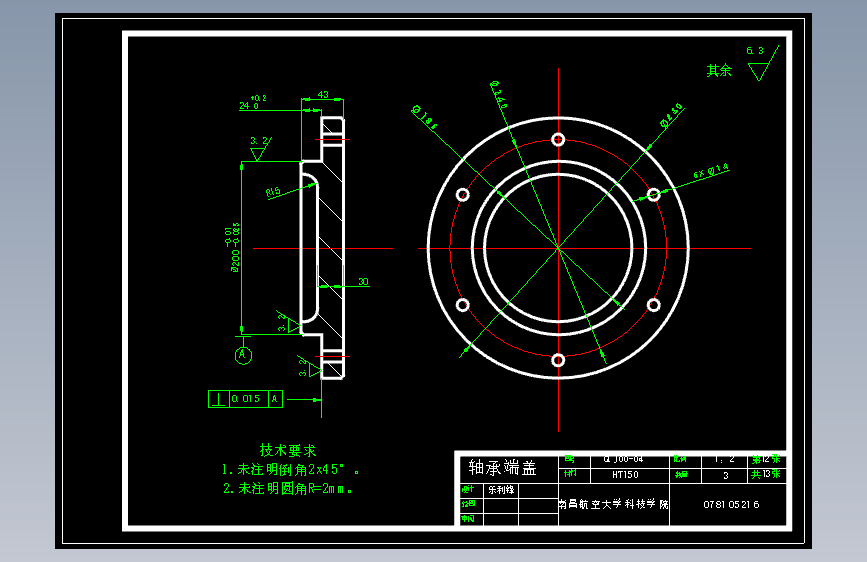Select the 24 +0.2 toleranced dimension

[x=253, y=102]
